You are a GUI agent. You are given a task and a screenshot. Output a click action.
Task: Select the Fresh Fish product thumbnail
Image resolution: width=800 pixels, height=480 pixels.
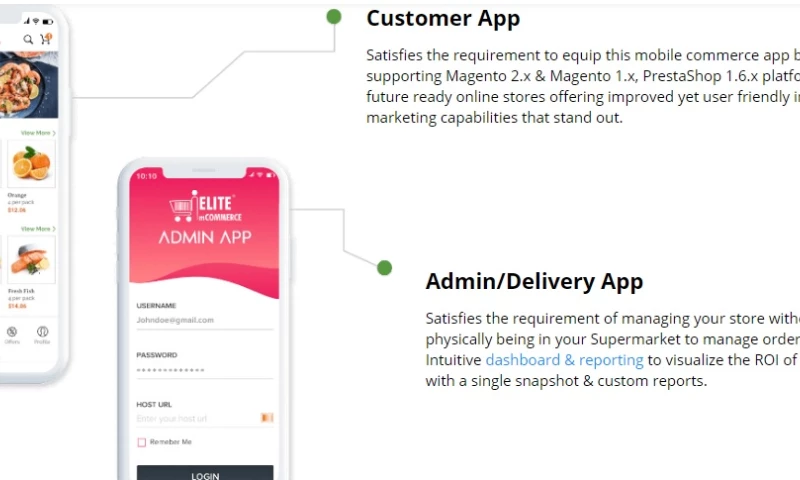[31, 260]
